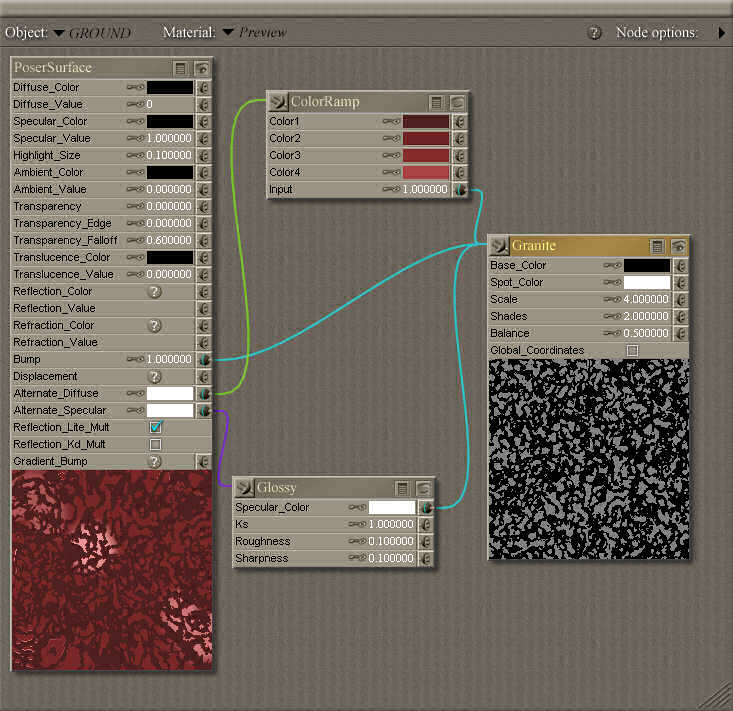This screenshot has width=733, height=711.
Task: Disable the Reflection_Lite_Mult checkbox
Action: pos(155,428)
